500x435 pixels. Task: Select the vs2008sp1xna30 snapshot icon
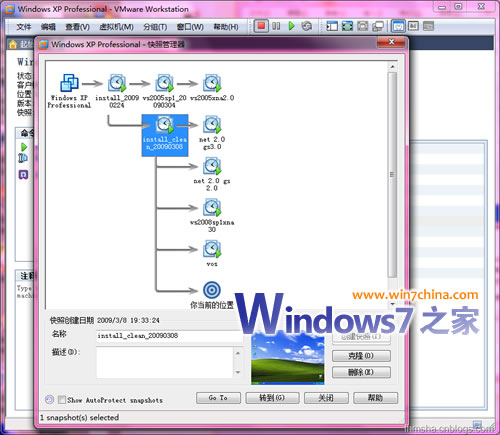pyautogui.click(x=212, y=208)
